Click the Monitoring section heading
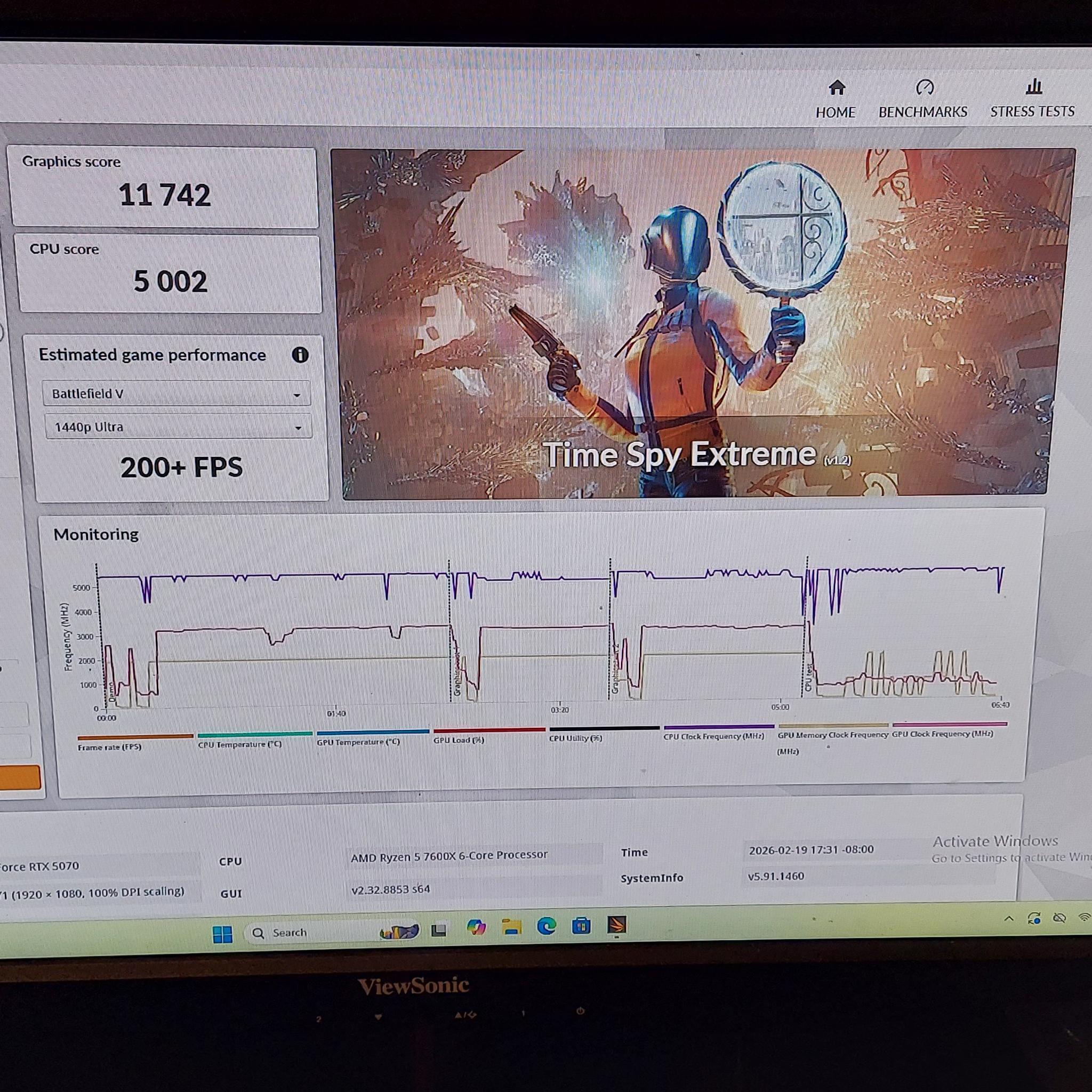 coord(96,535)
